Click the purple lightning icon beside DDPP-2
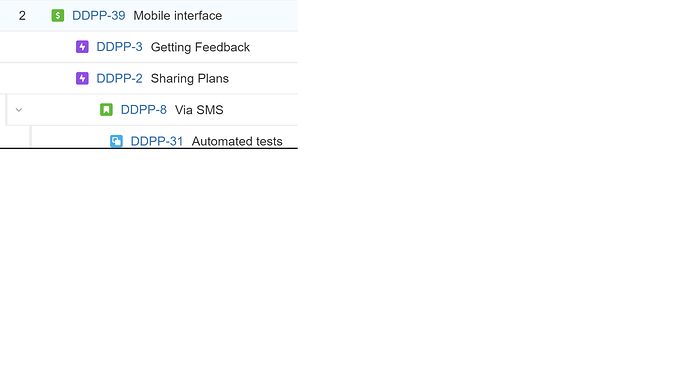690x388 pixels. (x=82, y=78)
